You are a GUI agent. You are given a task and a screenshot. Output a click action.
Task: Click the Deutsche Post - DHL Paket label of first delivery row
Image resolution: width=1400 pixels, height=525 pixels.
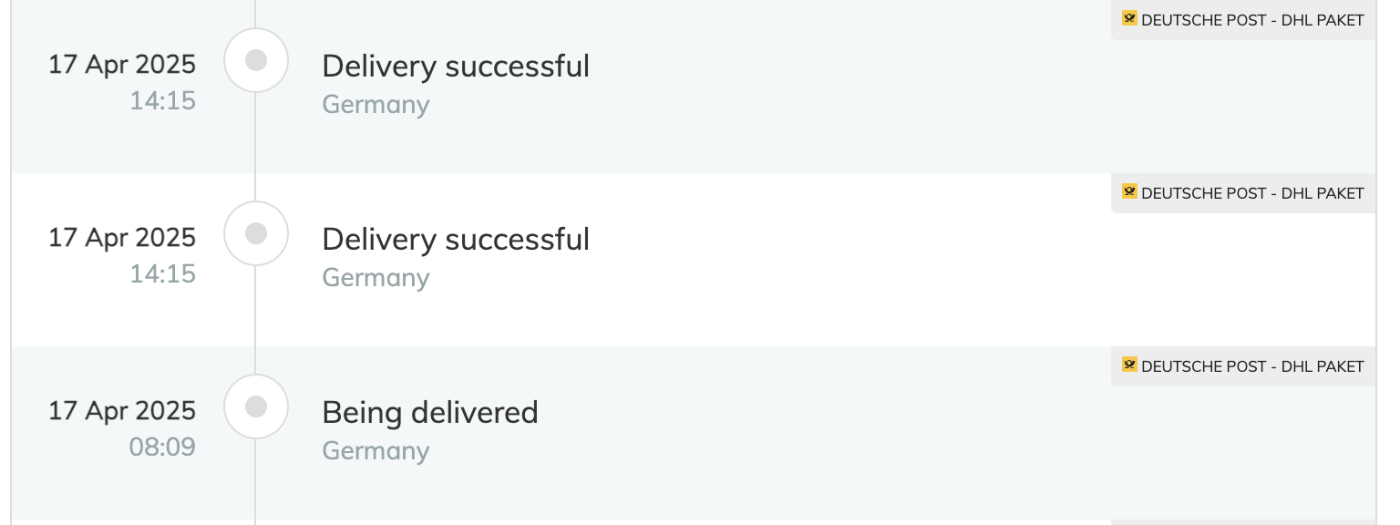1244,18
